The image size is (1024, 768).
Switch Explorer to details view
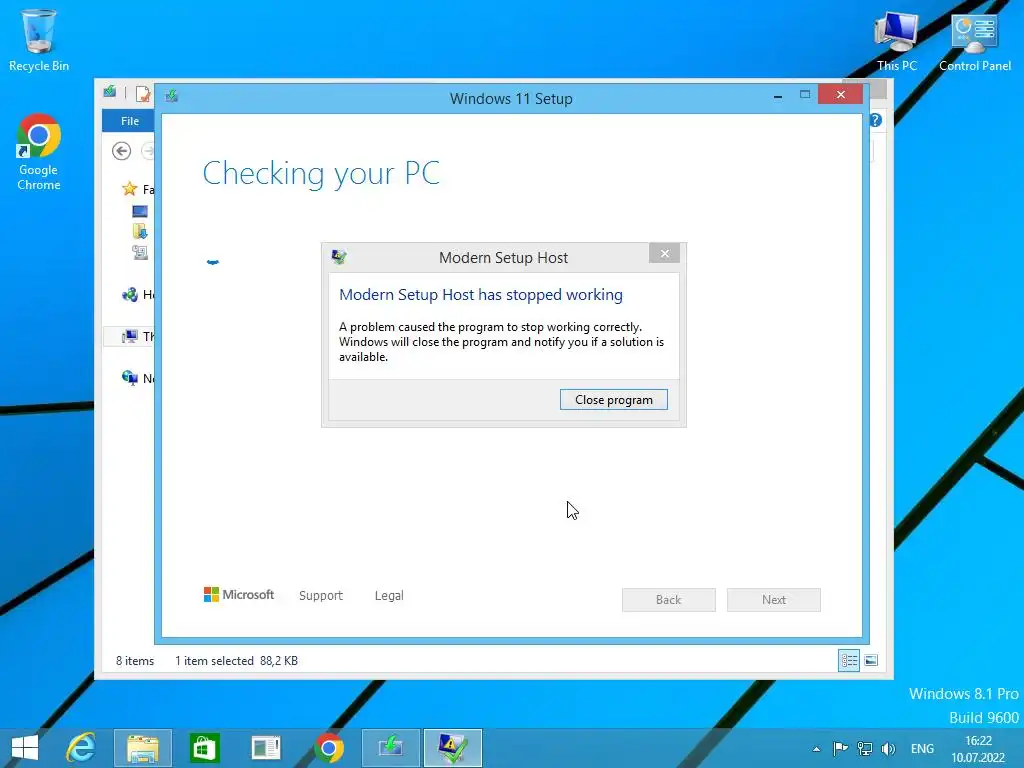pos(849,660)
